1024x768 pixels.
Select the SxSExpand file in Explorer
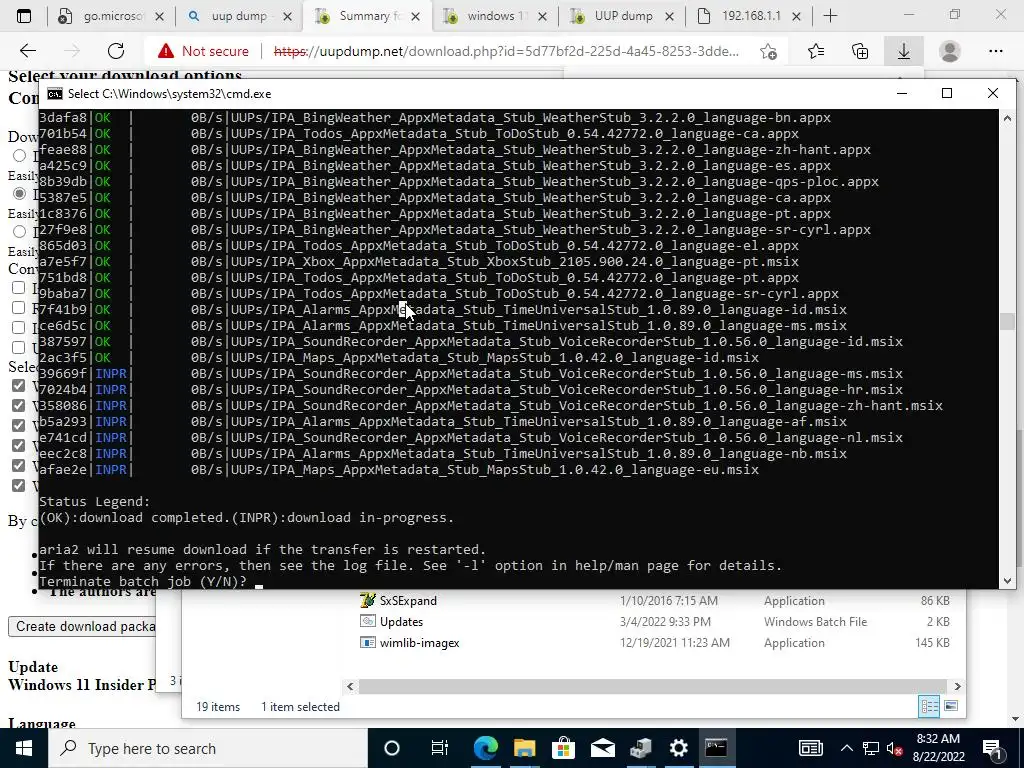408,601
